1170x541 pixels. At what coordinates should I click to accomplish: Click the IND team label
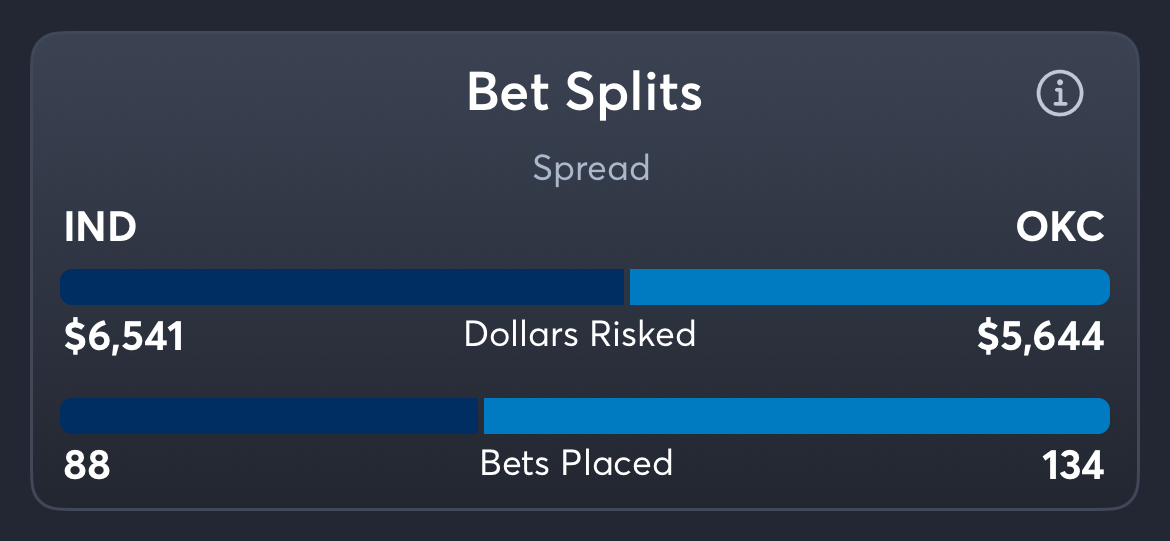click(x=100, y=228)
